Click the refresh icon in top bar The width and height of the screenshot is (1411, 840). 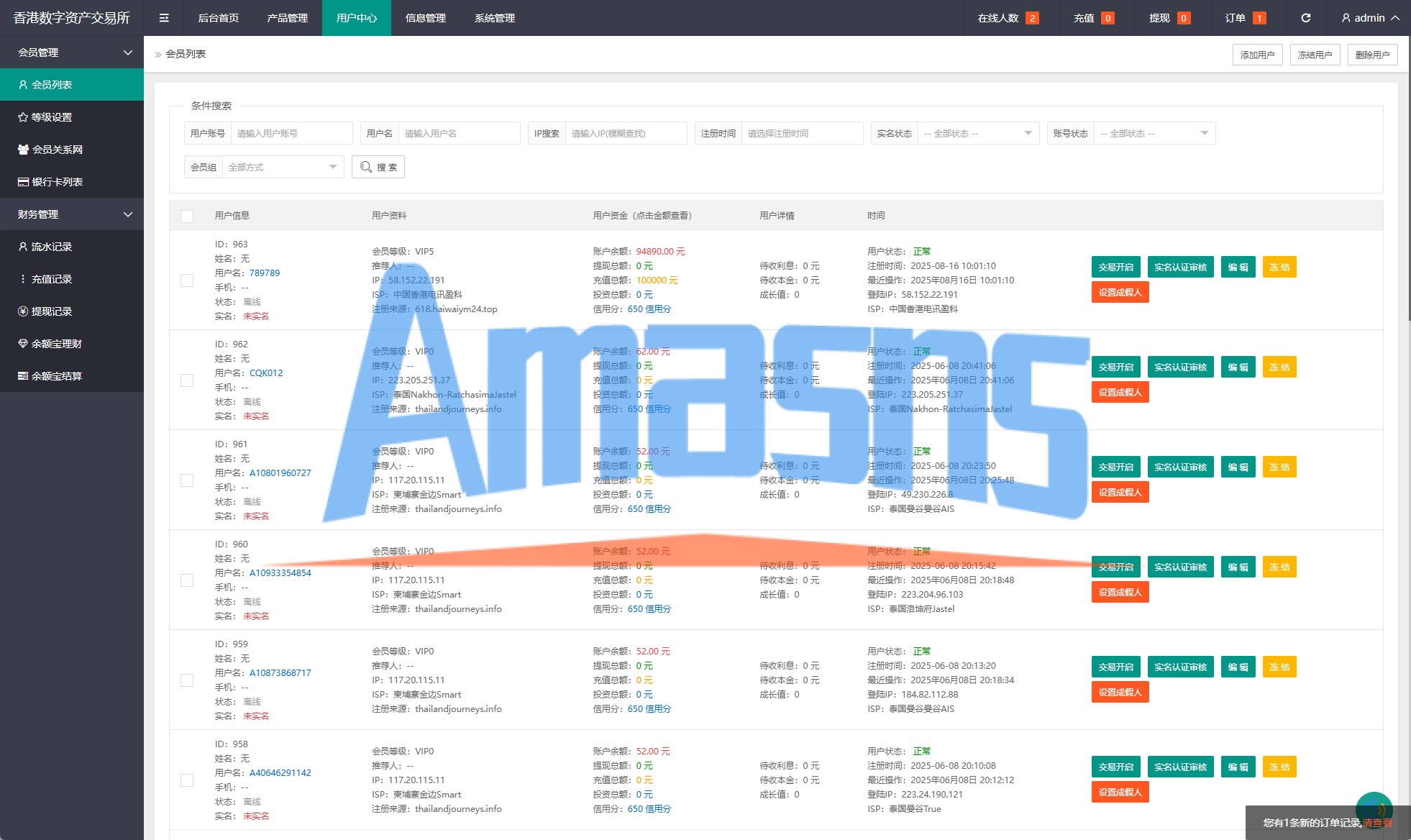[1305, 18]
